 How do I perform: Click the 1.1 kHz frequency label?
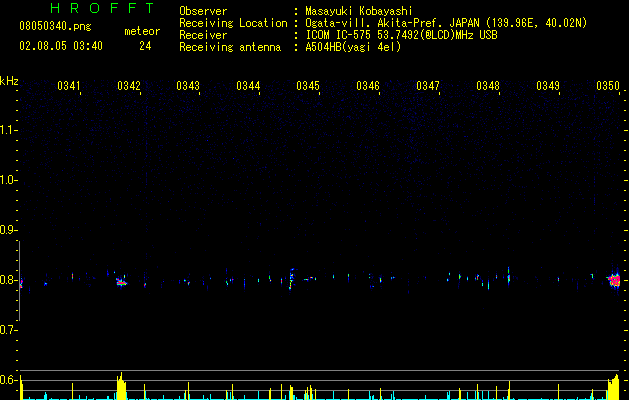pyautogui.click(x=8, y=130)
